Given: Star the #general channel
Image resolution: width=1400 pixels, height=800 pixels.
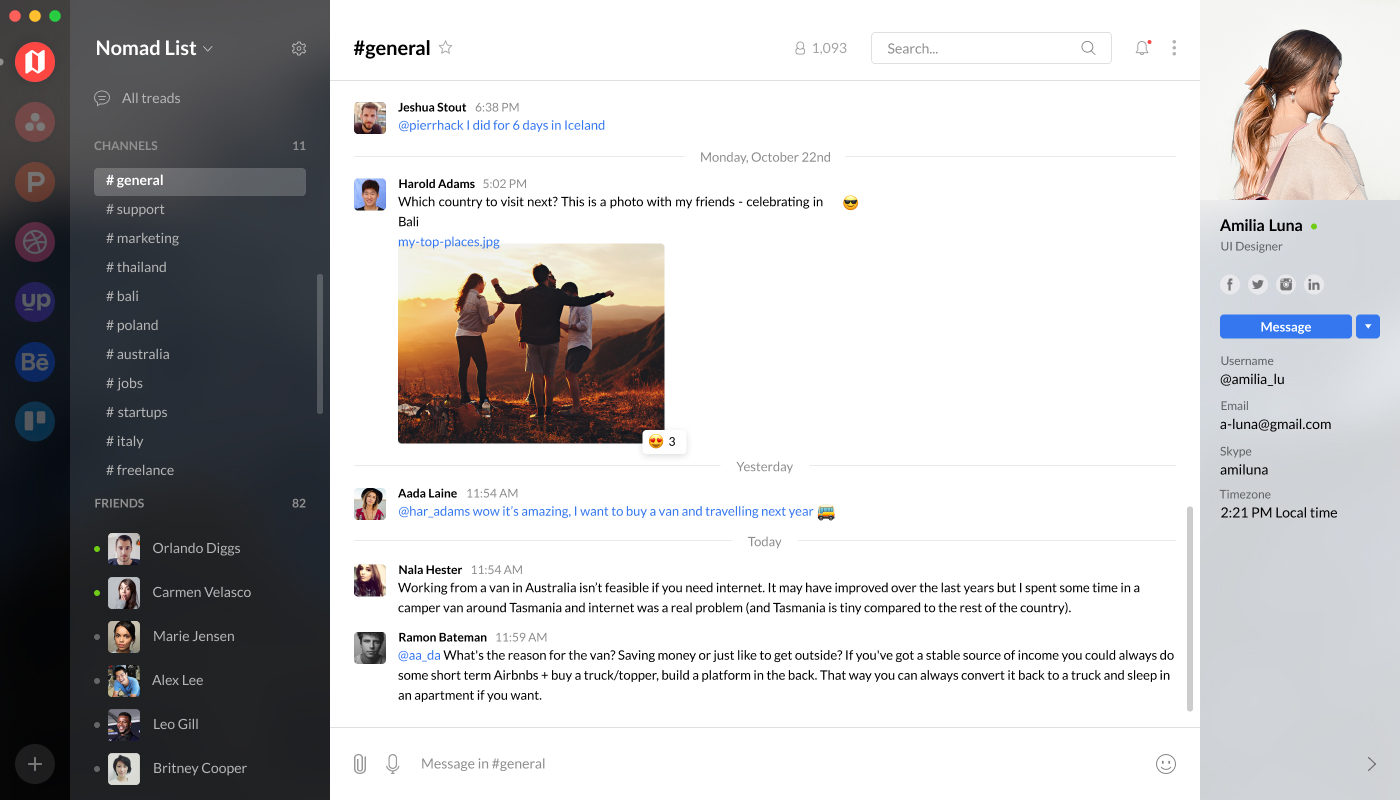Looking at the screenshot, I should click(446, 47).
